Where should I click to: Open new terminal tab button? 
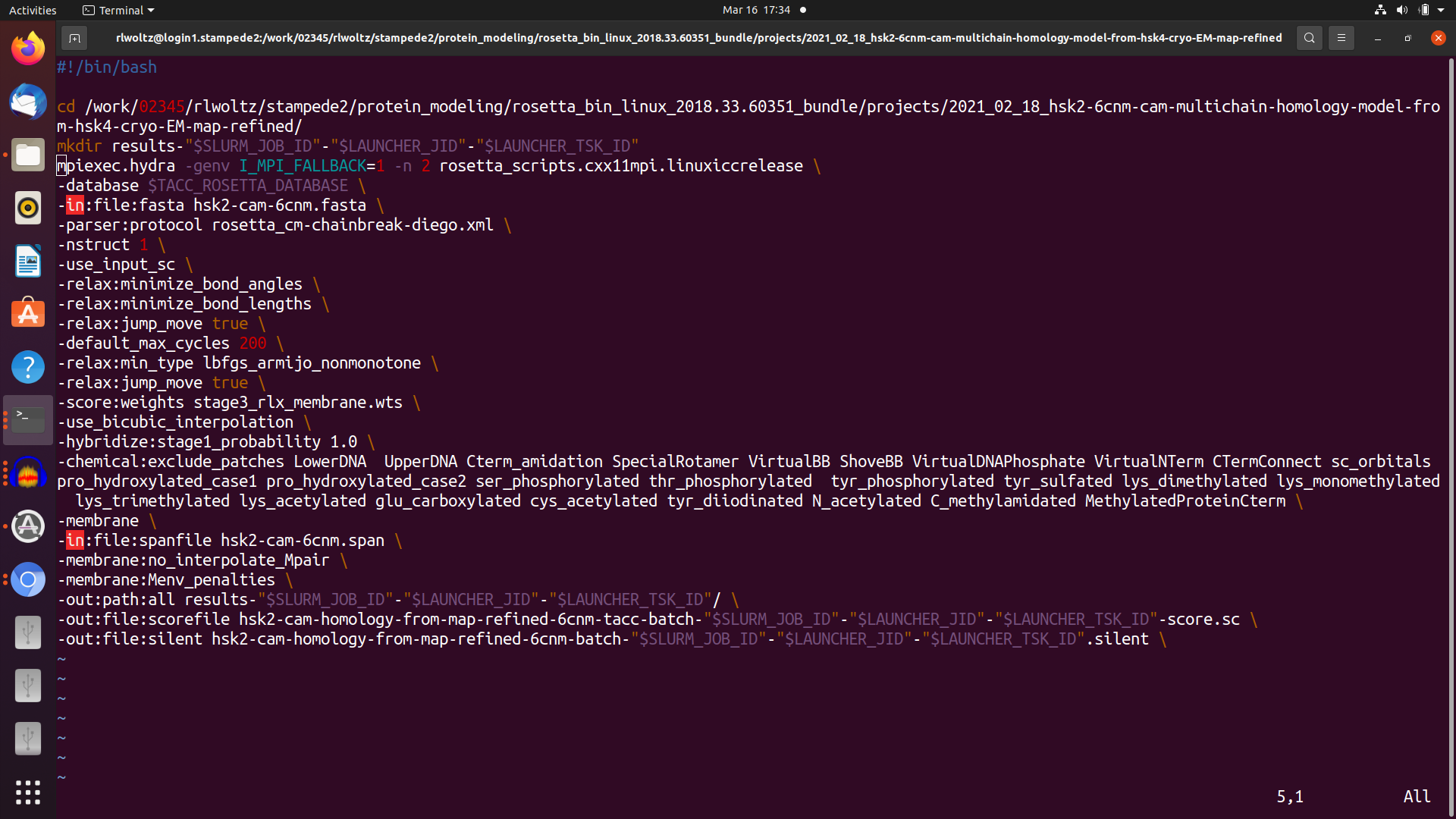(74, 38)
